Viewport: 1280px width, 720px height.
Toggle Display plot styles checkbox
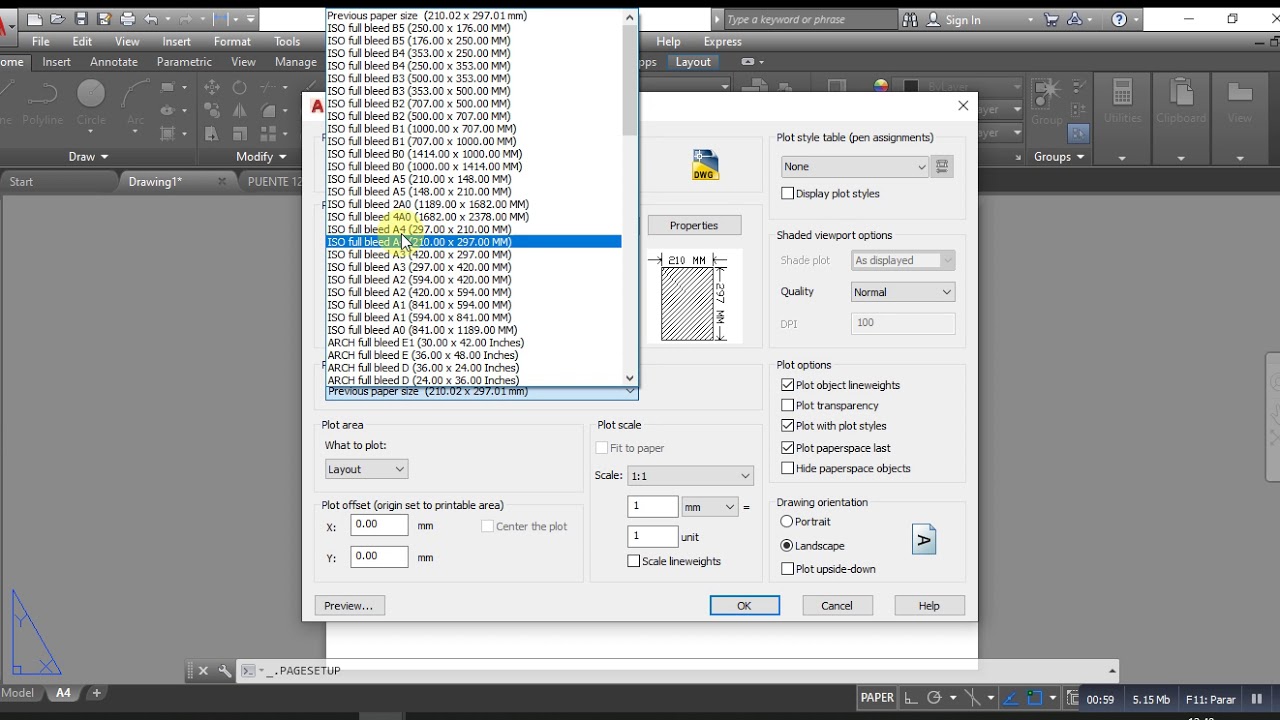tap(788, 193)
